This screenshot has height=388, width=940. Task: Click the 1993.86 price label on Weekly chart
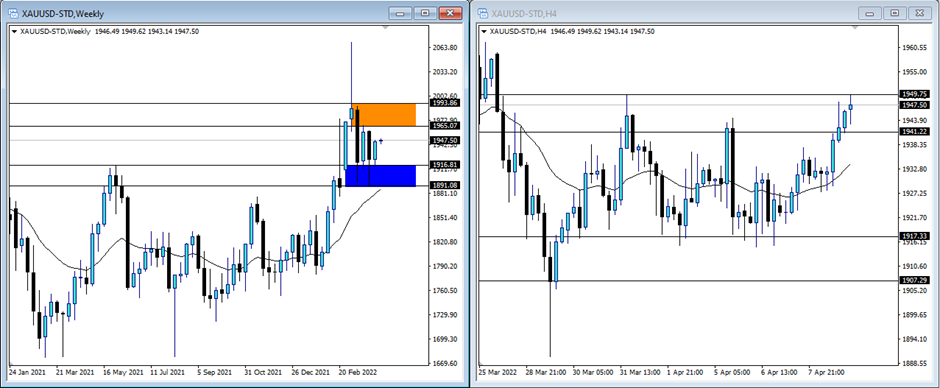[x=444, y=103]
